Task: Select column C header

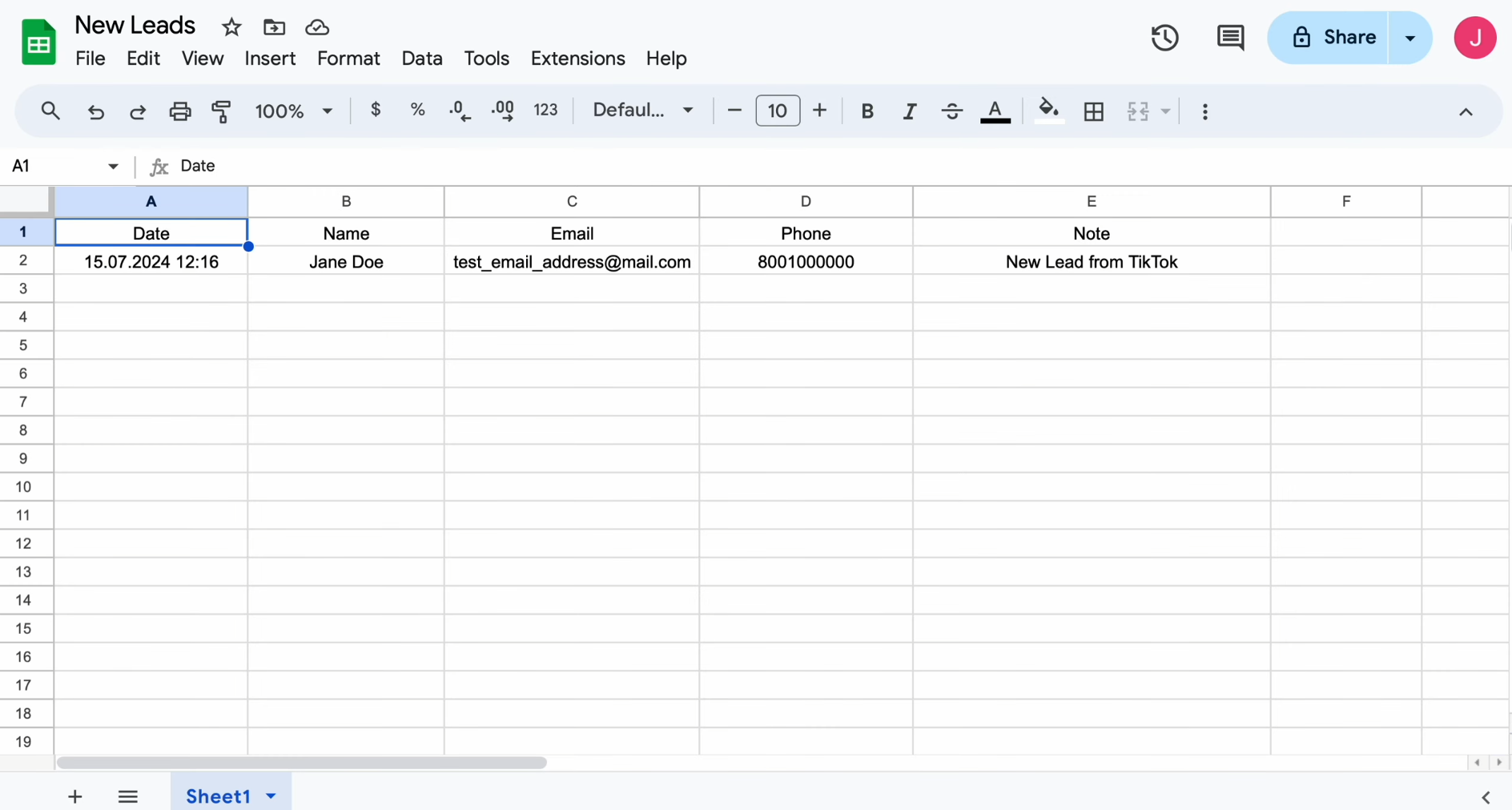Action: pyautogui.click(x=572, y=202)
